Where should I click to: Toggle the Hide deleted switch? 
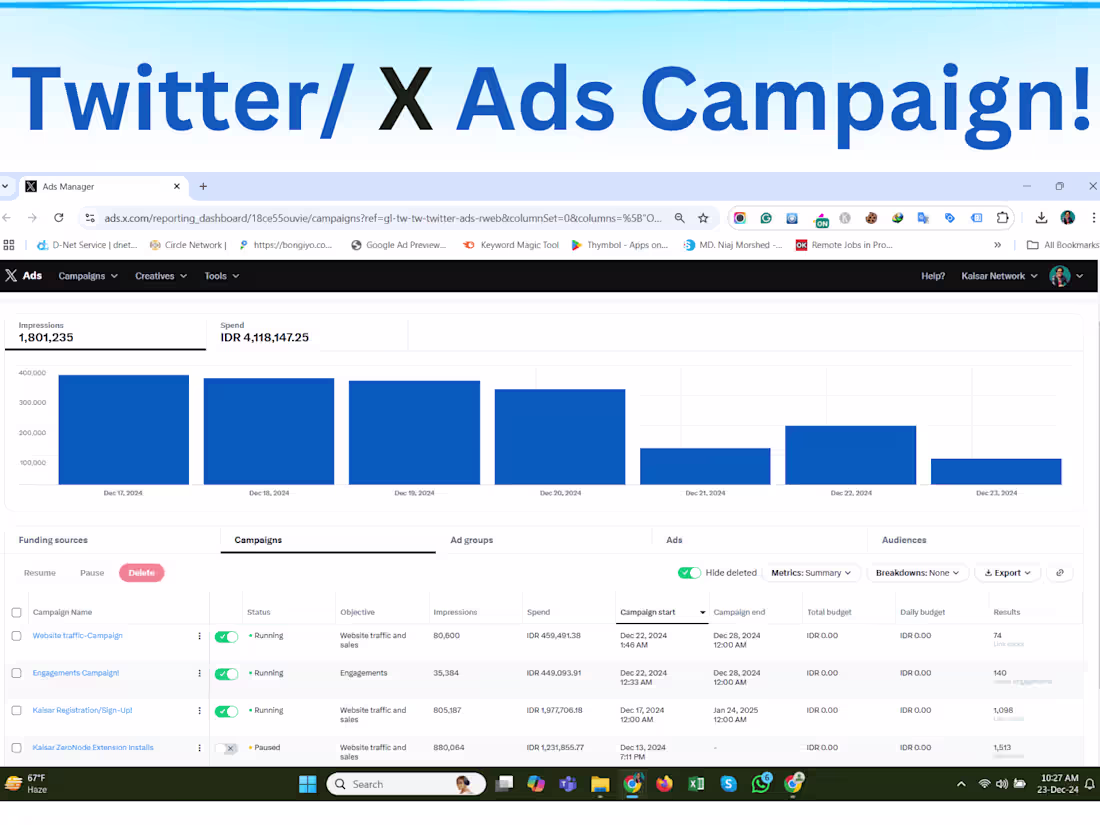point(689,573)
